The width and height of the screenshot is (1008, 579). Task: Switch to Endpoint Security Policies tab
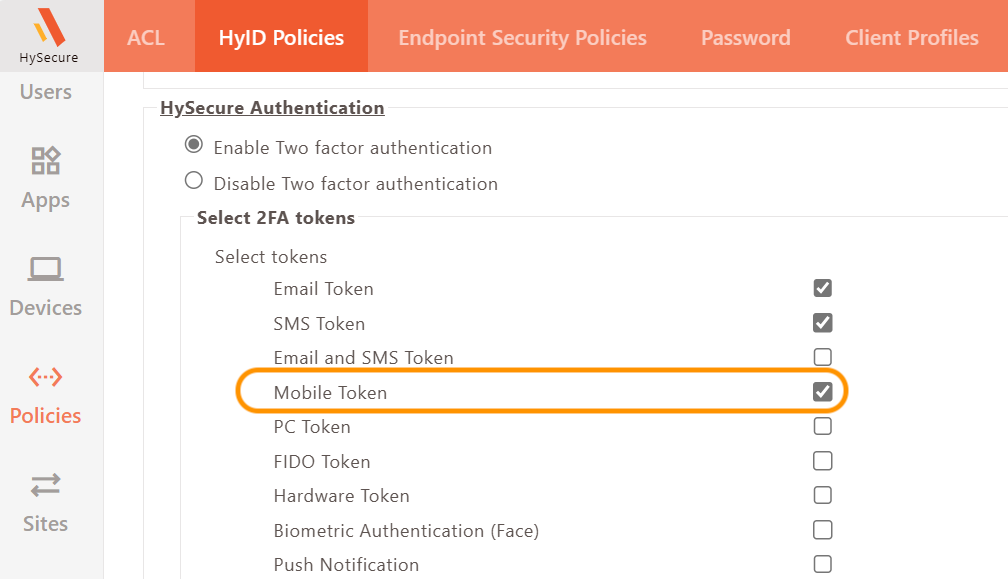(x=522, y=38)
